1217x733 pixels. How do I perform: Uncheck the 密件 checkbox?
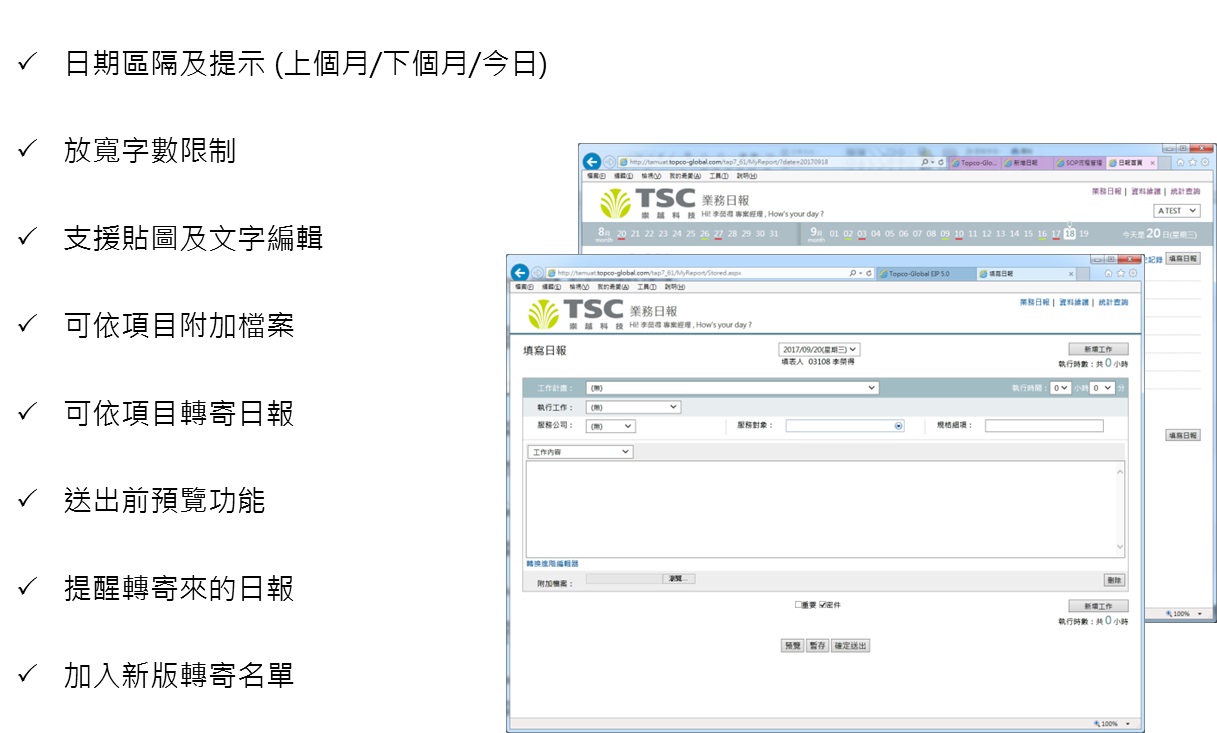tap(823, 605)
